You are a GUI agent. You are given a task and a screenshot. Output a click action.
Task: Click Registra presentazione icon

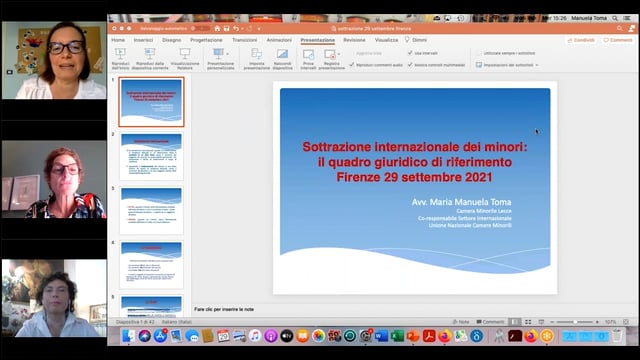pyautogui.click(x=329, y=54)
